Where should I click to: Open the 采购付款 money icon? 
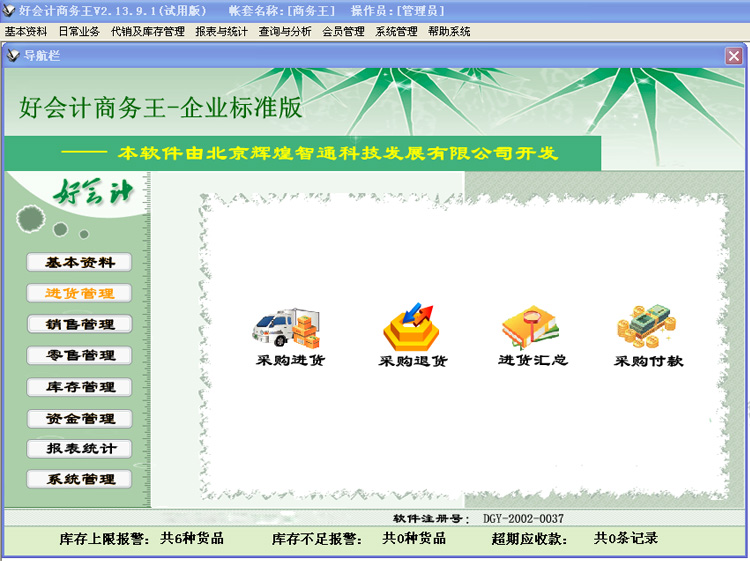coord(647,326)
